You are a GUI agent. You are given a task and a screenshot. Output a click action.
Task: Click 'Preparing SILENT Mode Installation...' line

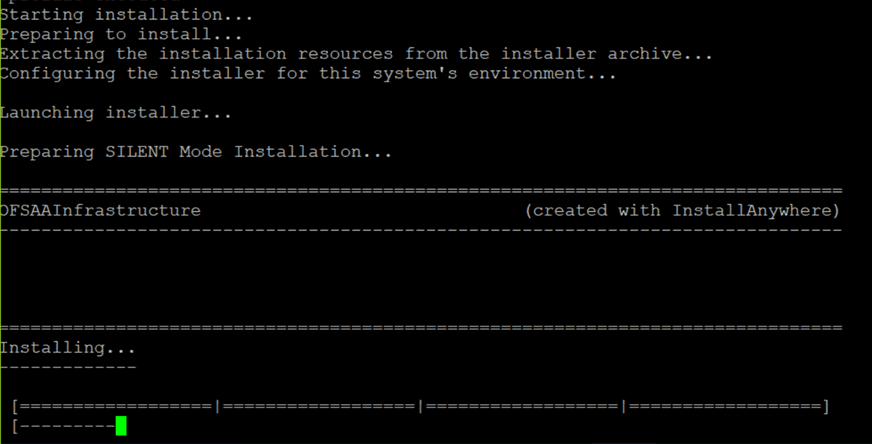196,152
